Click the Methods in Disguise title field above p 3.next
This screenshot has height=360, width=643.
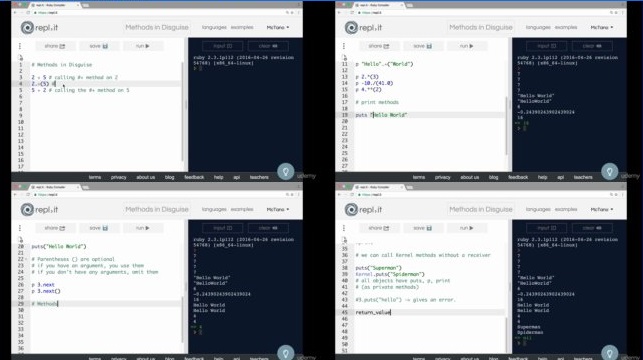coord(157,210)
